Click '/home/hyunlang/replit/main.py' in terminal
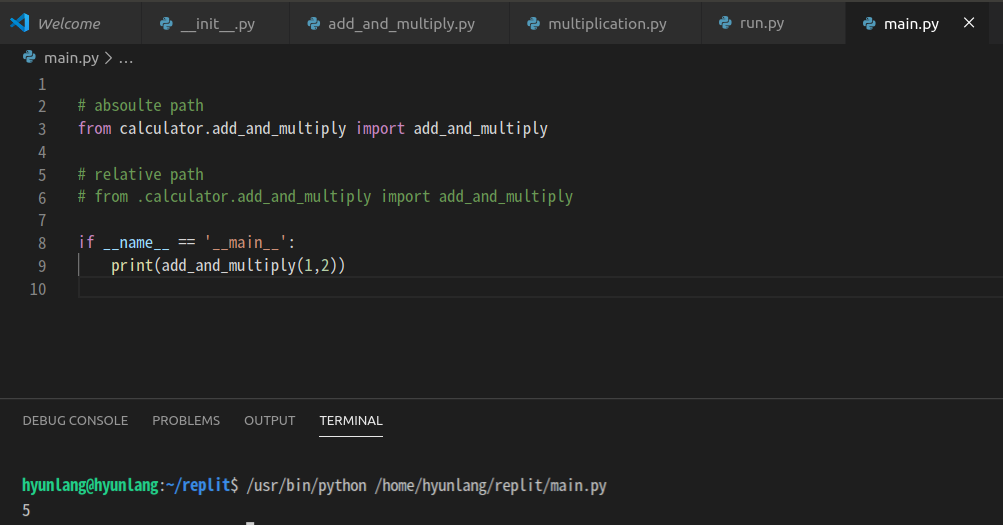Viewport: 1003px width, 525px height. click(x=491, y=485)
